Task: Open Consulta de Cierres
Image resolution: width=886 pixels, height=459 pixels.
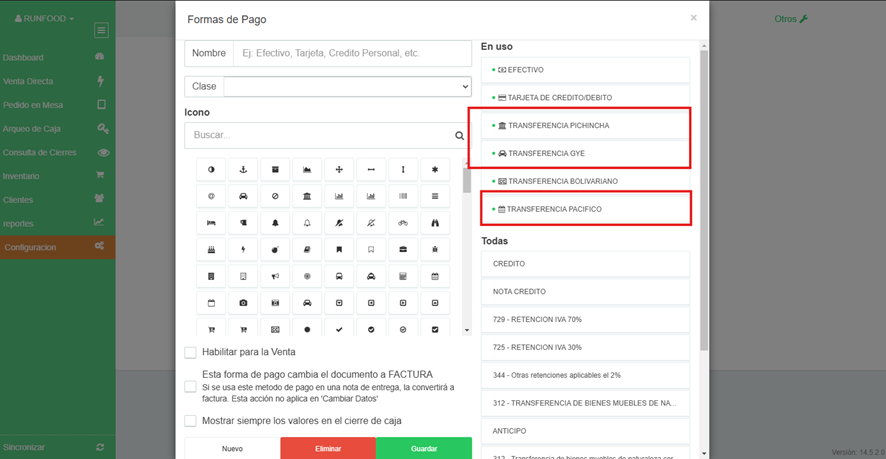Action: 58,153
